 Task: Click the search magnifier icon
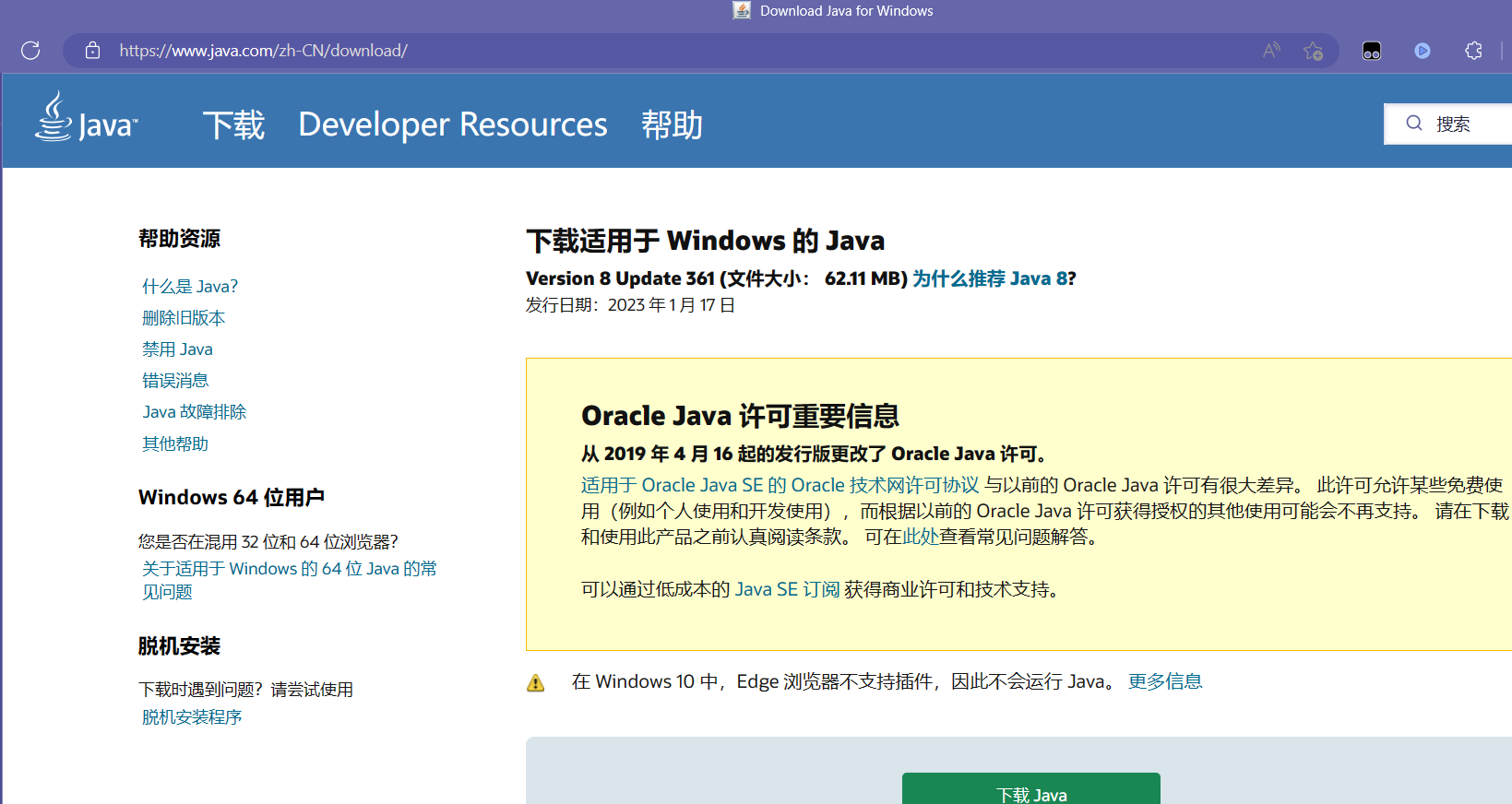point(1414,124)
